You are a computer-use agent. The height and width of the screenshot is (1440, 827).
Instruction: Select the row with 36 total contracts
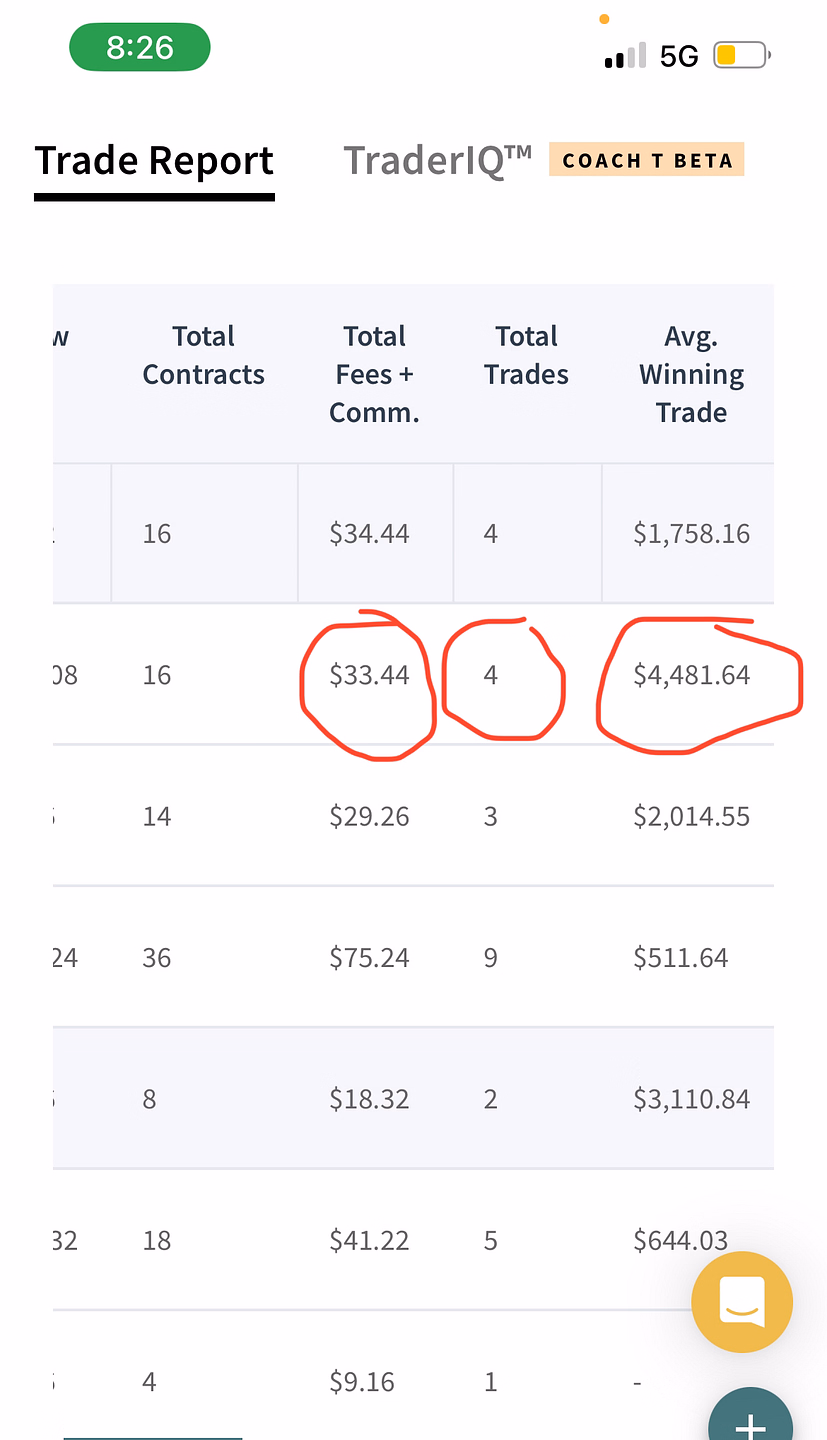tap(413, 957)
